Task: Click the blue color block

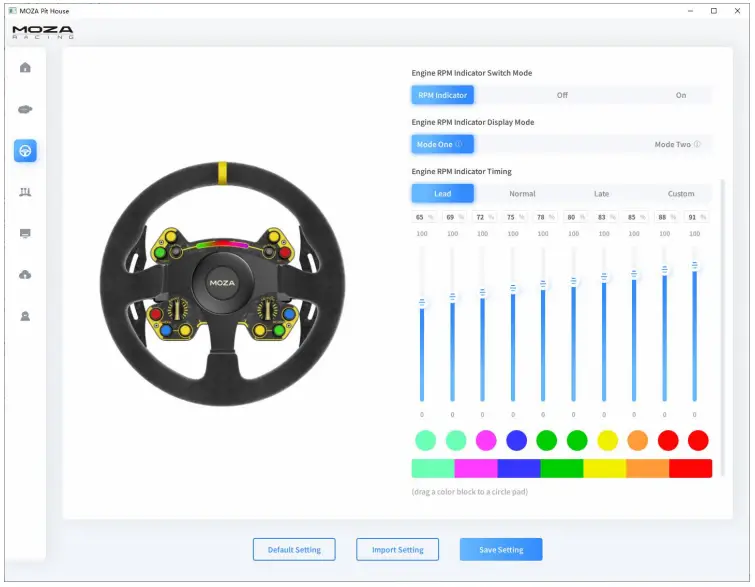Action: pos(519,468)
